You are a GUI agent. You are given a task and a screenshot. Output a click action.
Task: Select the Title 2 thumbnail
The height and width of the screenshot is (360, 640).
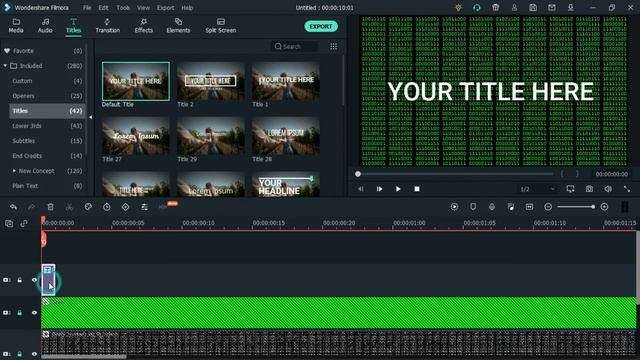pyautogui.click(x=211, y=81)
